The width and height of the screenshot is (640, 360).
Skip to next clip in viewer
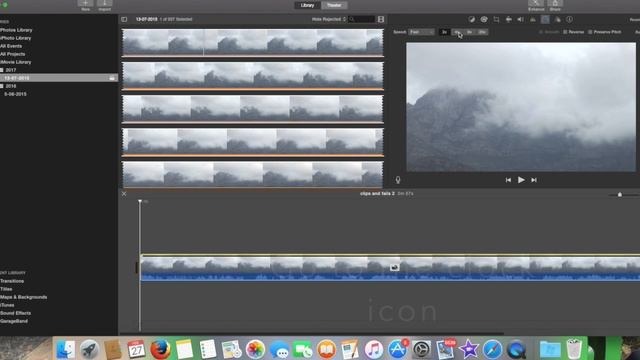click(x=534, y=180)
